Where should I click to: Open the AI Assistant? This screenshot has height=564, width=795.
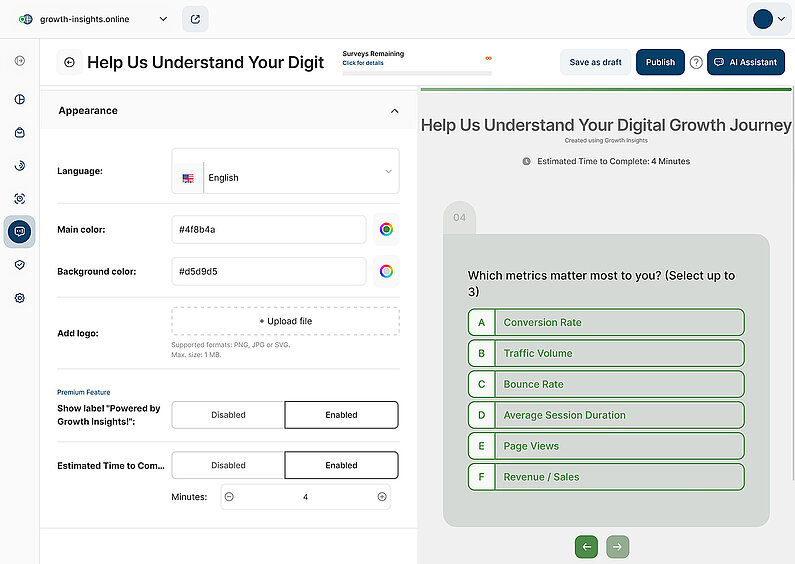[x=746, y=62]
